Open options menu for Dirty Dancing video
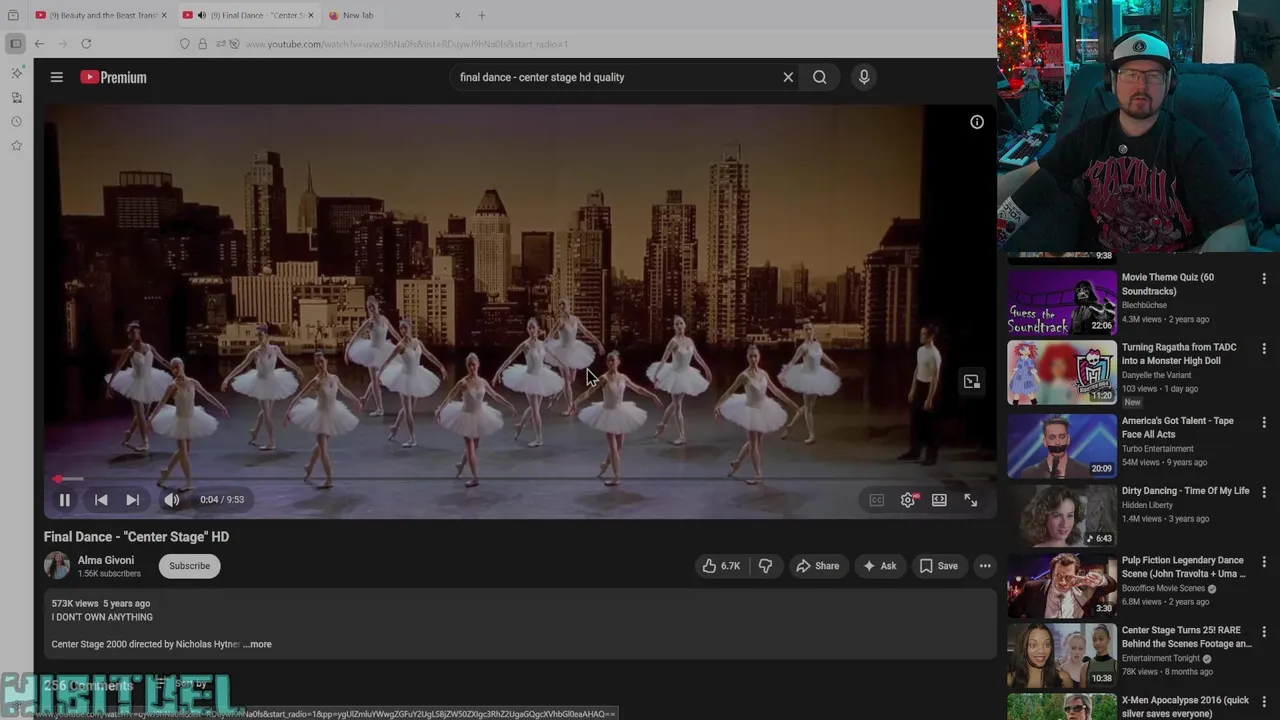1280x720 pixels. coord(1264,492)
